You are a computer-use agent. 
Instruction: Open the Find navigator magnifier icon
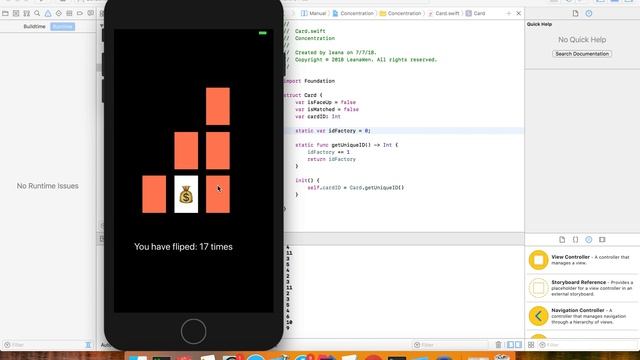point(37,13)
